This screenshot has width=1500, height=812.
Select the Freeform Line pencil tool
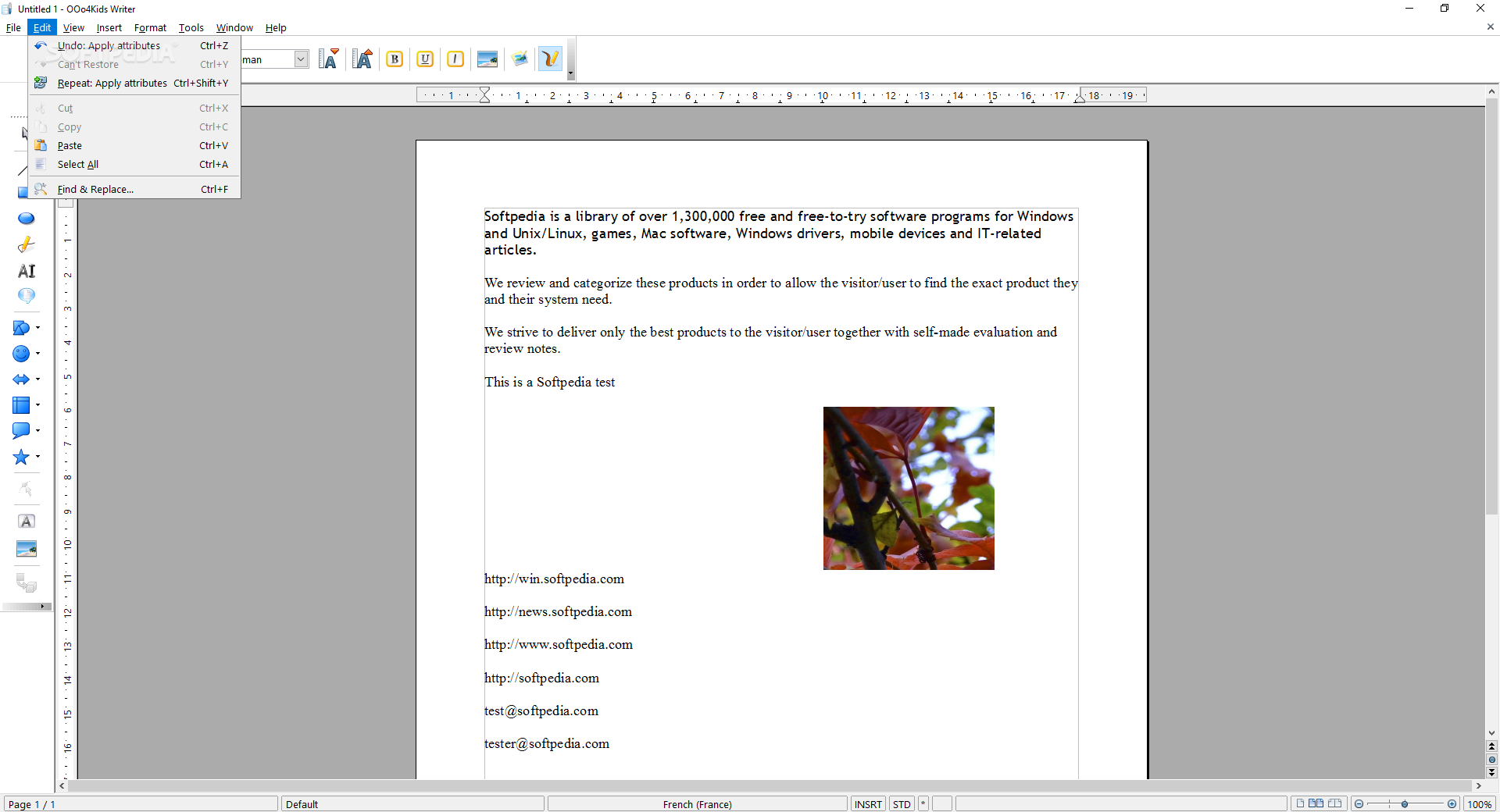coord(26,244)
